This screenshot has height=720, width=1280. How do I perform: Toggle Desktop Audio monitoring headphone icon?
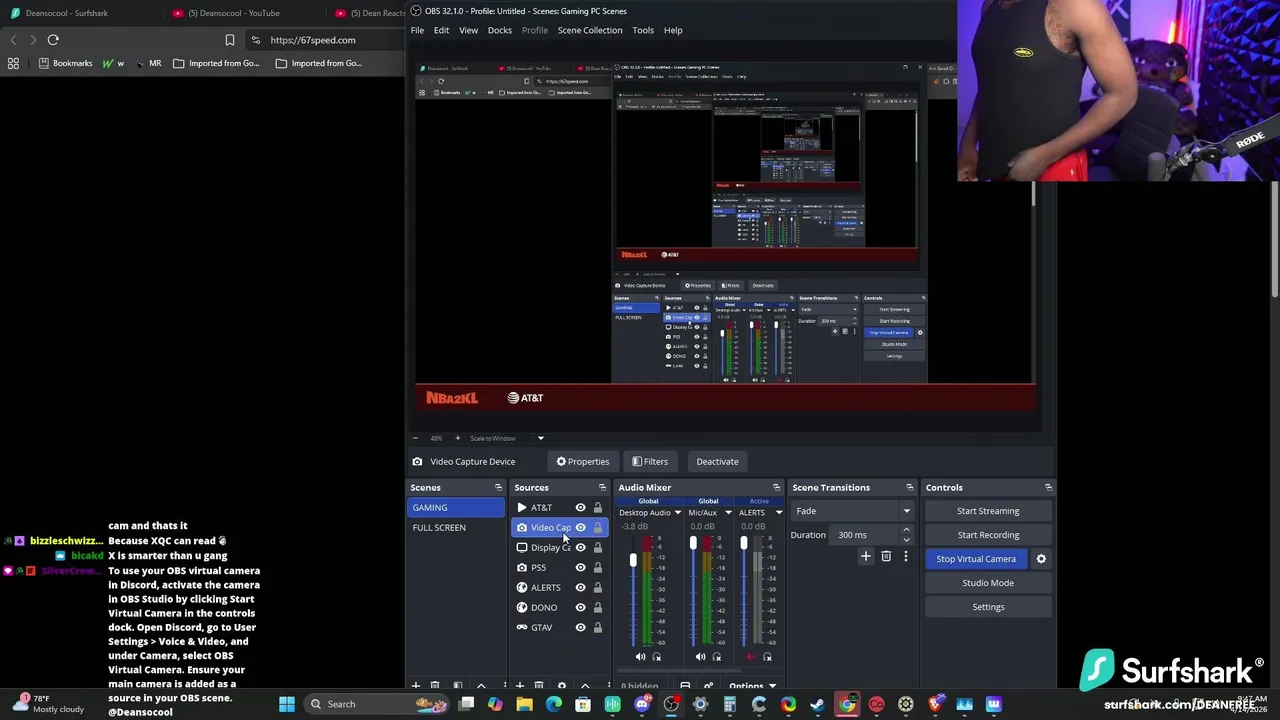tap(657, 657)
